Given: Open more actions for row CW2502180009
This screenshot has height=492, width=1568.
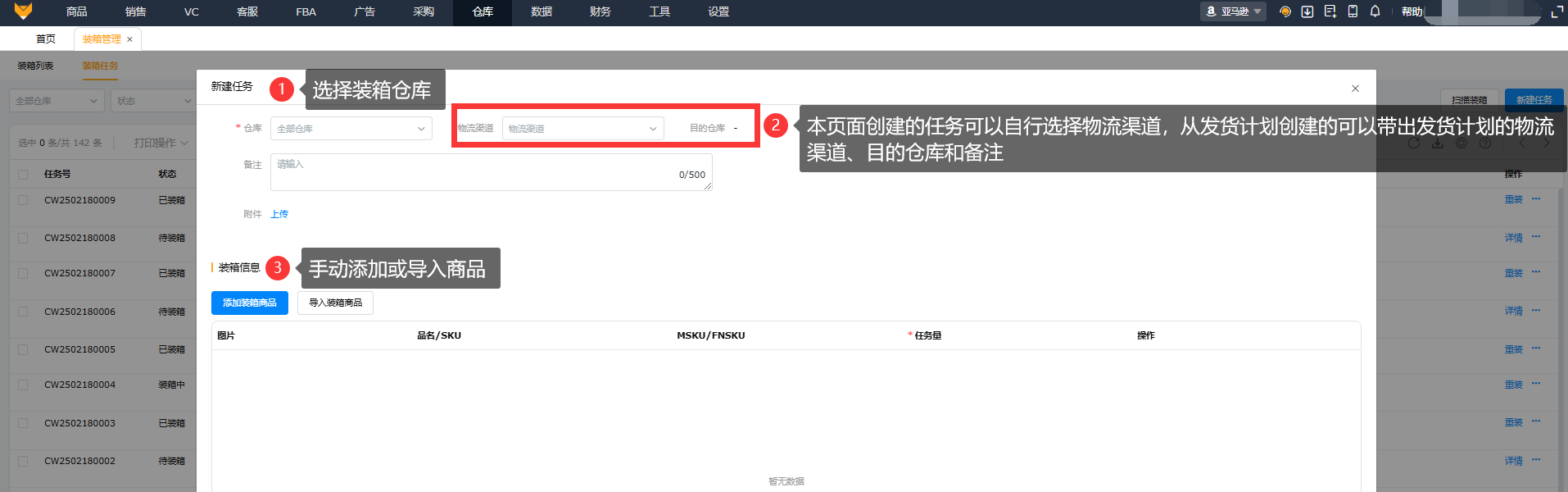Looking at the screenshot, I should point(1536,198).
